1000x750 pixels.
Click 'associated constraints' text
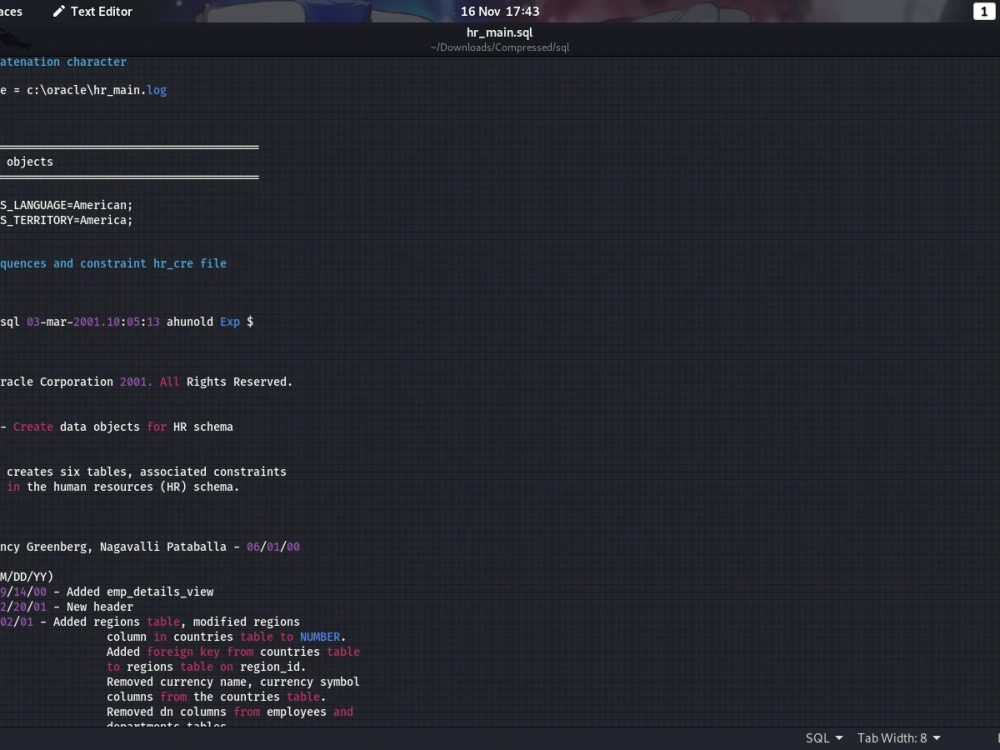[213, 472]
